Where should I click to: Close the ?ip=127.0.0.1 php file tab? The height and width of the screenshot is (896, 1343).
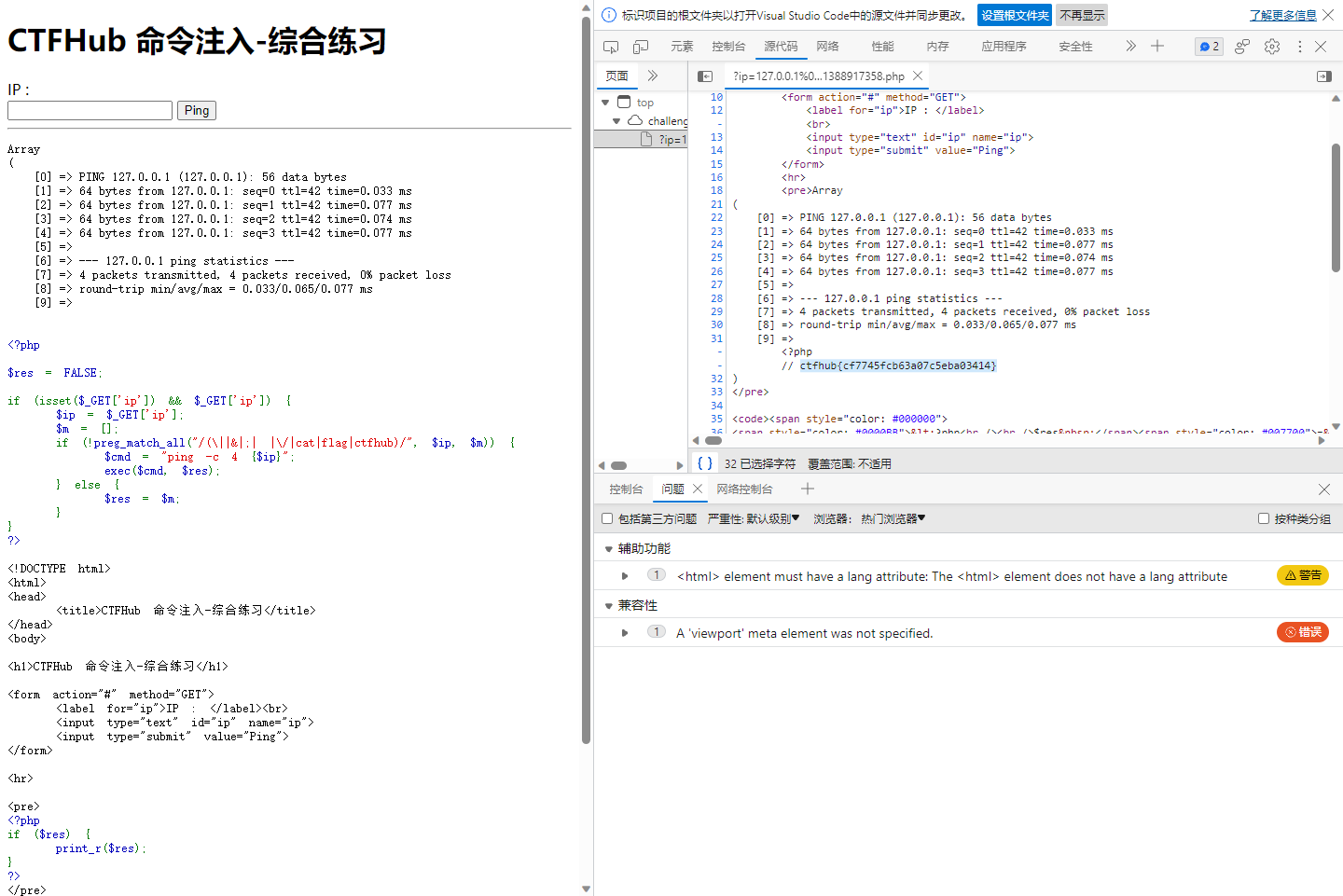[918, 76]
